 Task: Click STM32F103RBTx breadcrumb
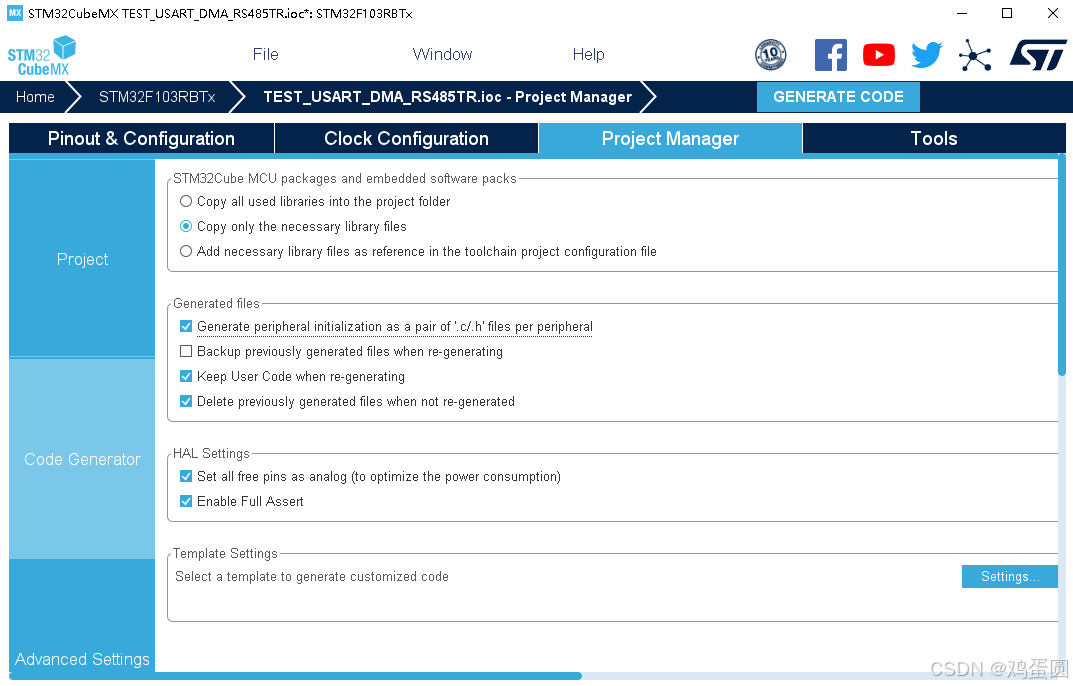tap(157, 97)
